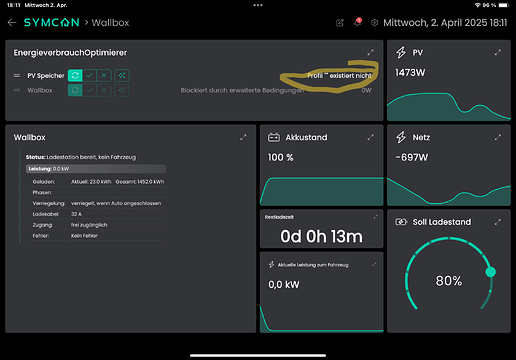Expand the Soll Ladestand tile
The height and width of the screenshot is (360, 516).
(x=498, y=222)
